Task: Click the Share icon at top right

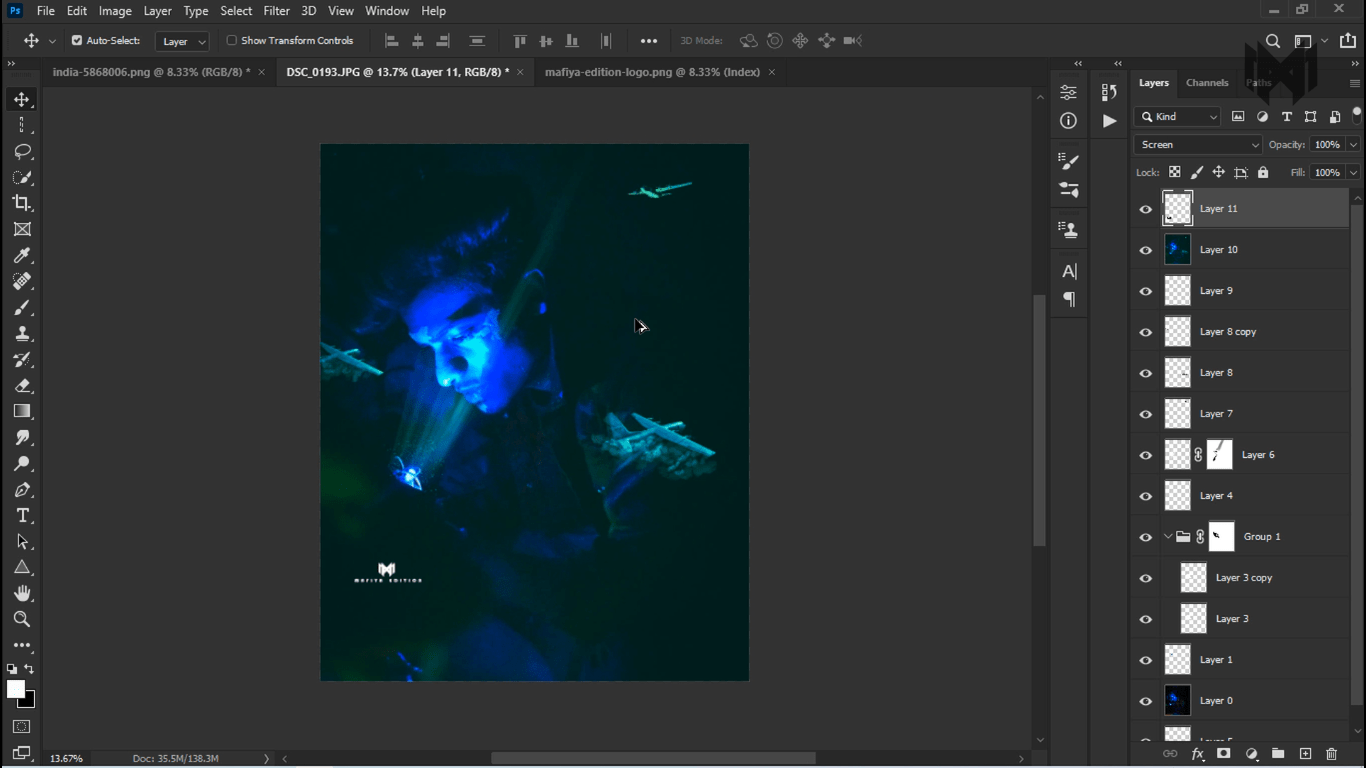Action: 1348,41
